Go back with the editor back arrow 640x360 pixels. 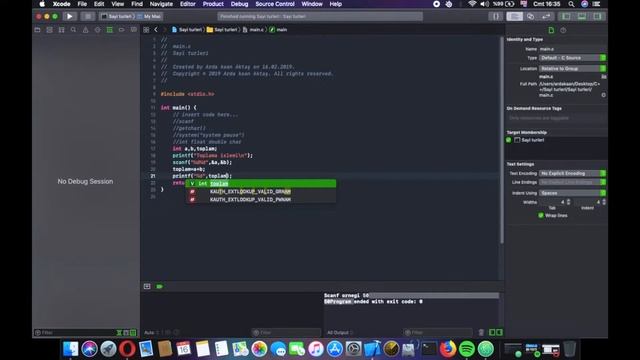(156, 30)
